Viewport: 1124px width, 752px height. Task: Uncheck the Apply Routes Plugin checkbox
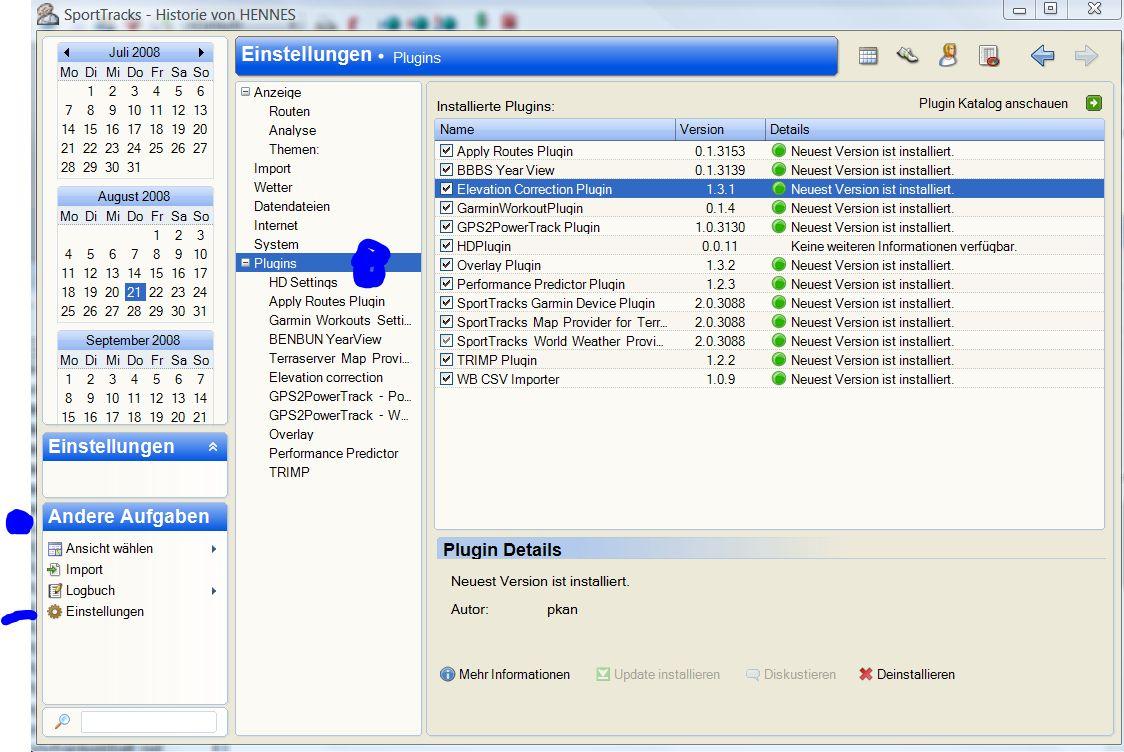(447, 151)
